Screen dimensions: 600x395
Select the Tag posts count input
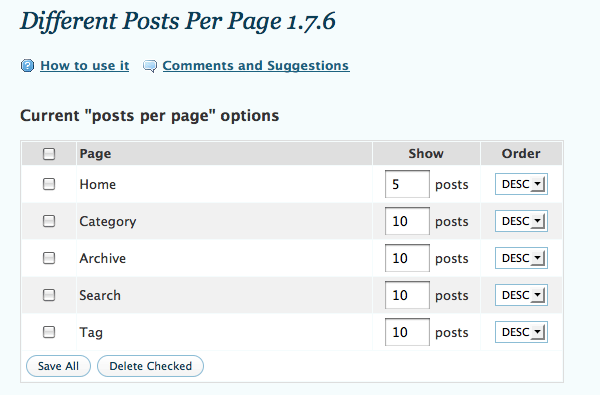pos(407,332)
